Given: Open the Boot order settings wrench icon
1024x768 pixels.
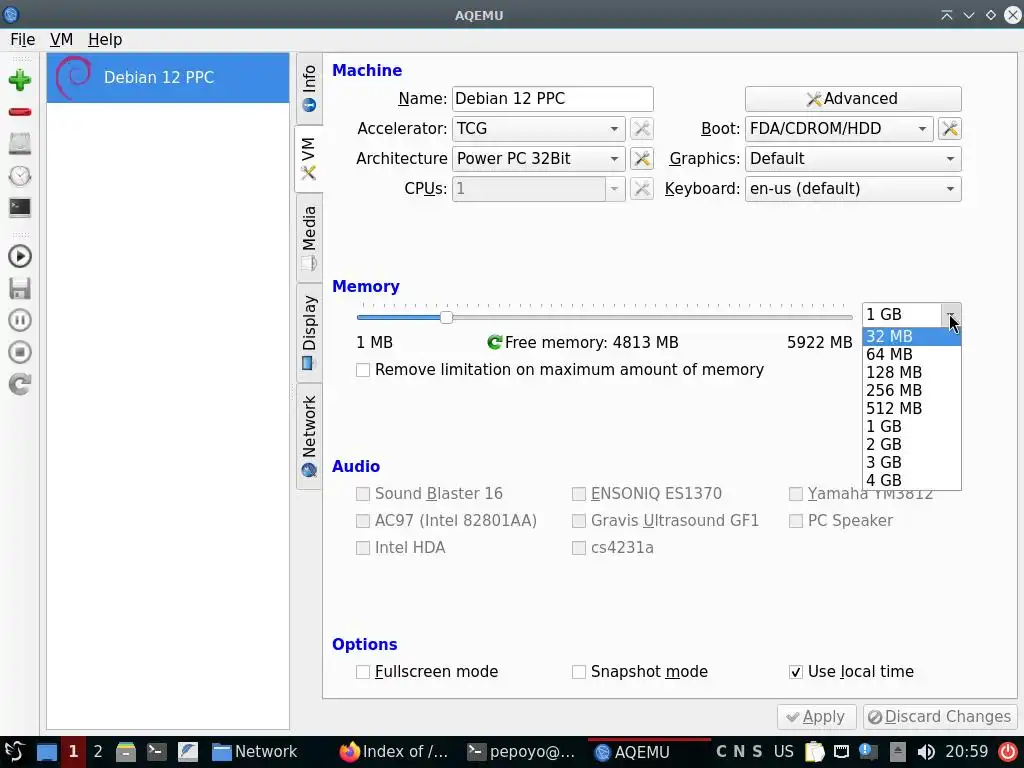Looking at the screenshot, I should (x=950, y=129).
